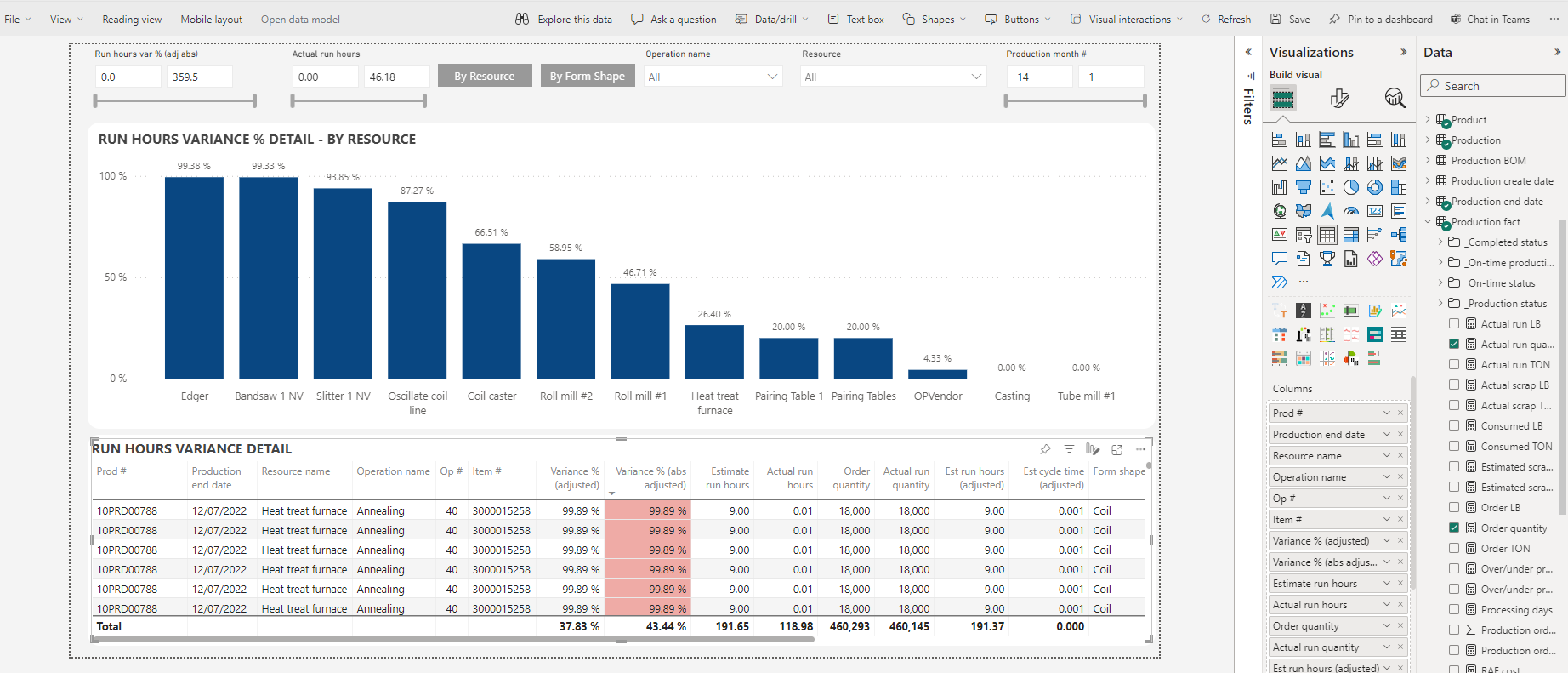This screenshot has width=1568, height=673.
Task: Select the donut chart visual icon
Action: pos(1374,187)
